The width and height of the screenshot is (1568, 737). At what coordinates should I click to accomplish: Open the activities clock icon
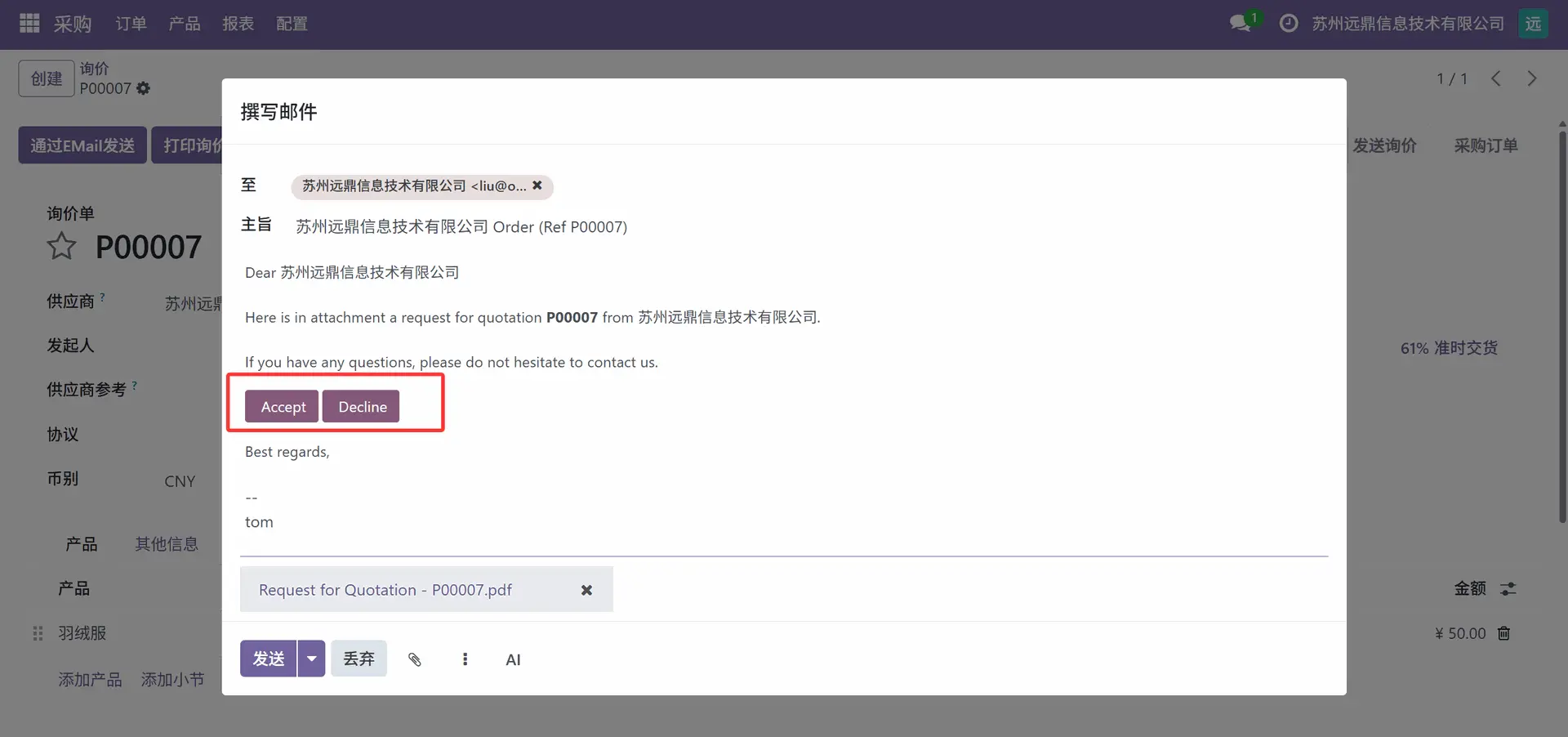[x=1288, y=24]
